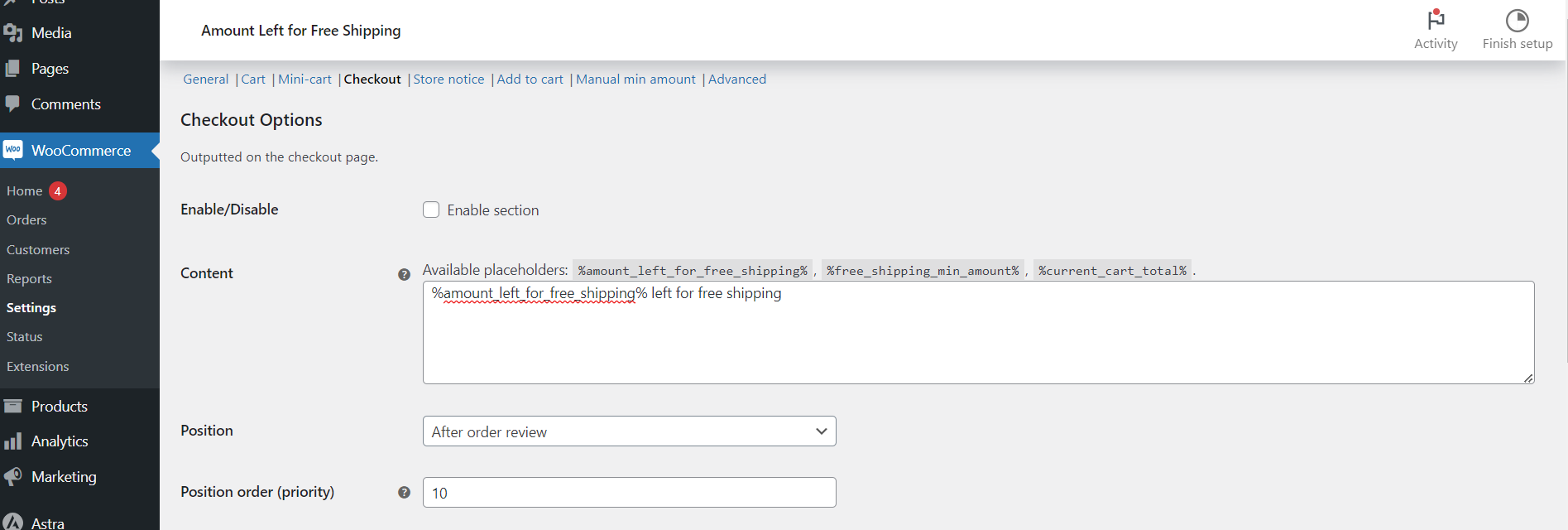Click the Pages icon in sidebar

12,69
